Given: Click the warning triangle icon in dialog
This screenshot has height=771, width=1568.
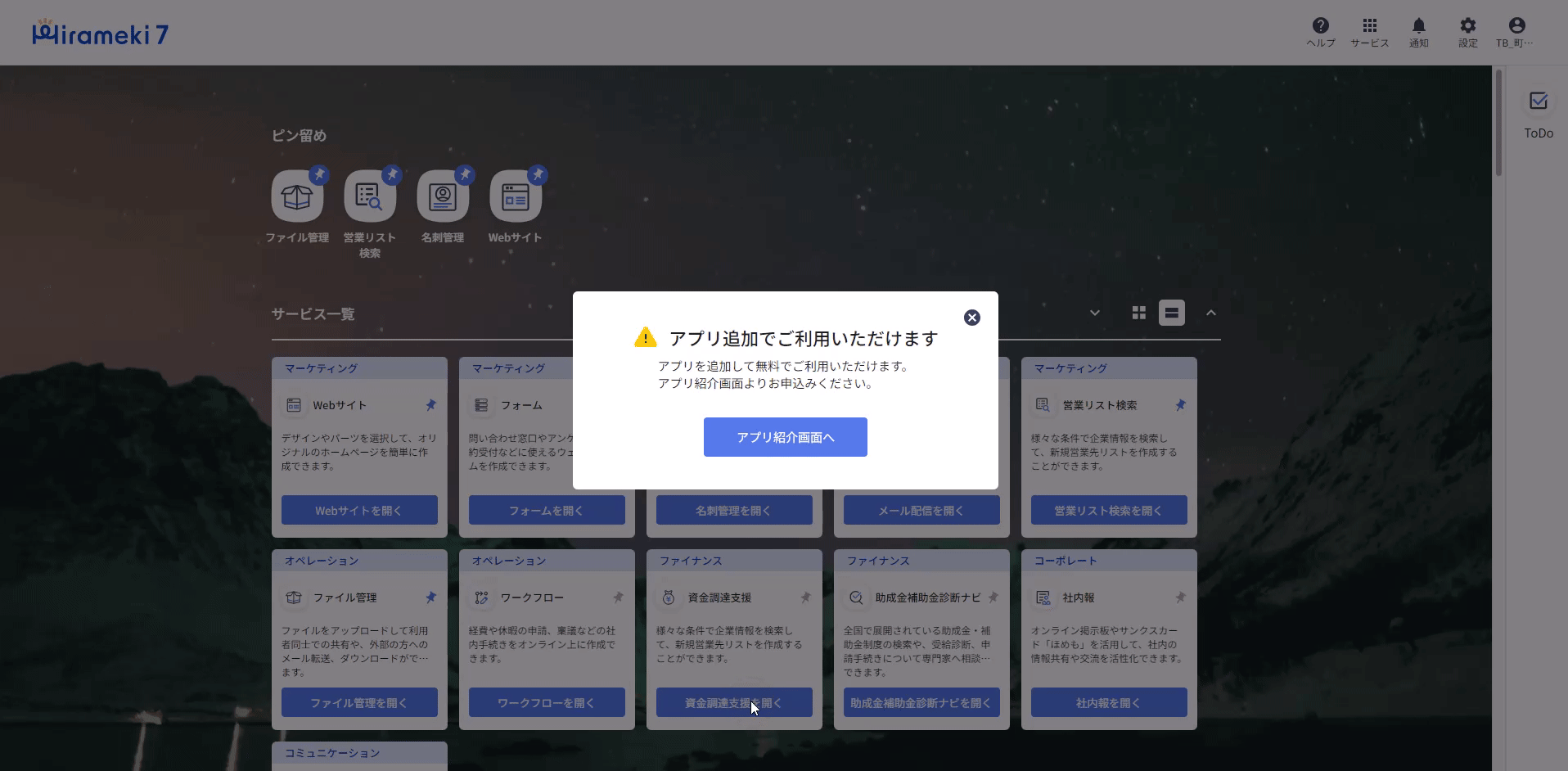Looking at the screenshot, I should (646, 337).
